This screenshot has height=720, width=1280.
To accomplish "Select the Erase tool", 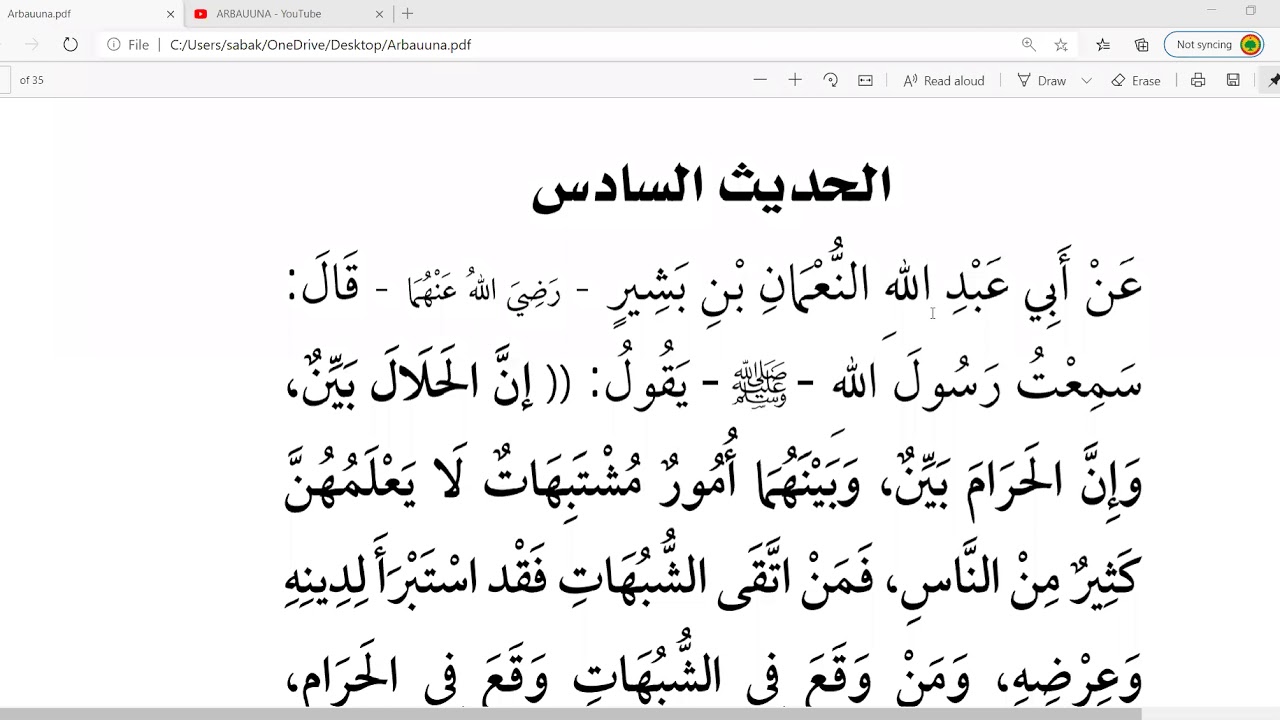I will 1136,80.
